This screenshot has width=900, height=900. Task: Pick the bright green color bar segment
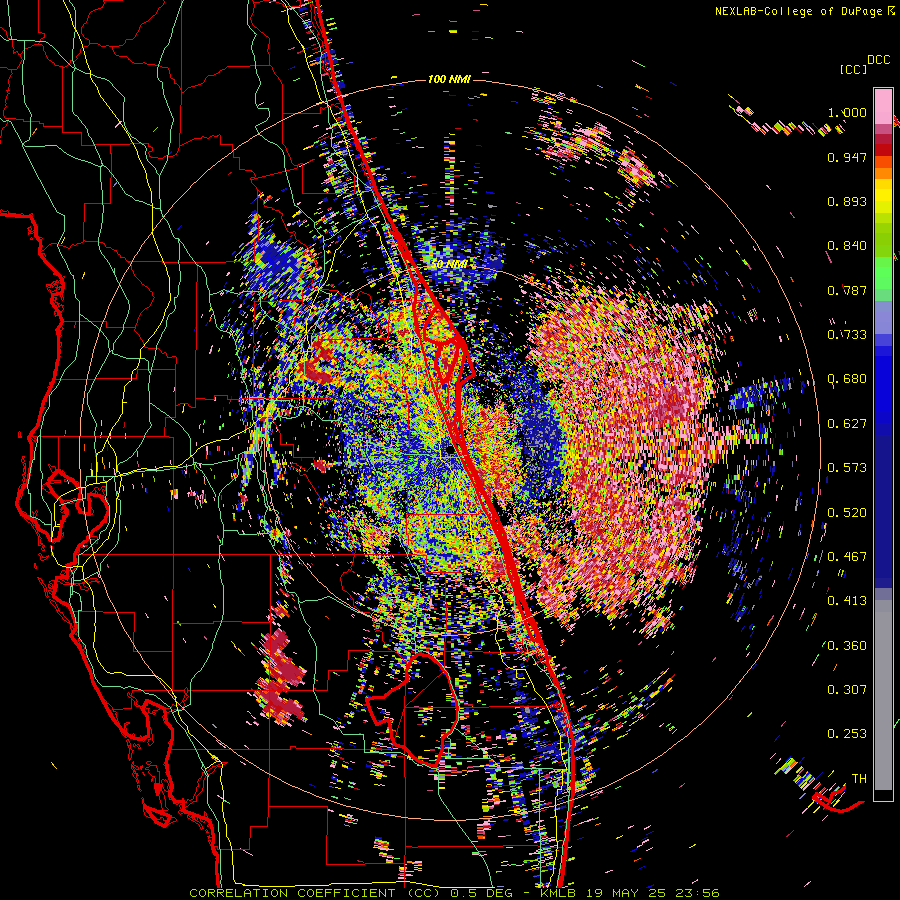pos(883,273)
